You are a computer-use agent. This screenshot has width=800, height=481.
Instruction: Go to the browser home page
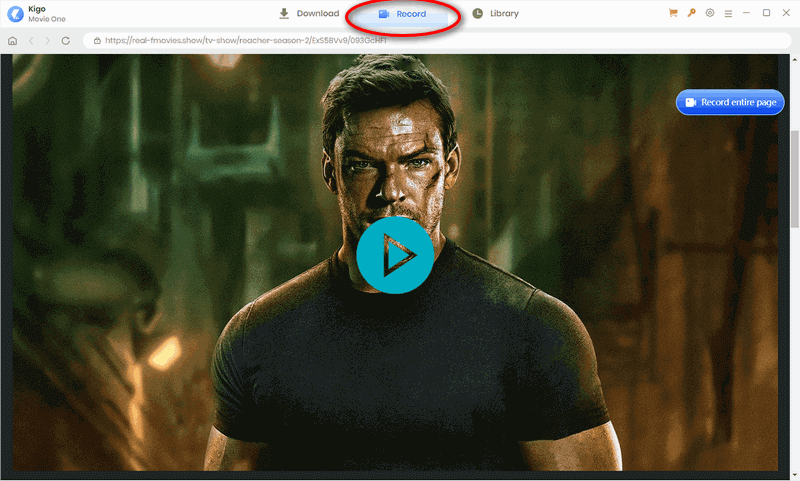[13, 41]
